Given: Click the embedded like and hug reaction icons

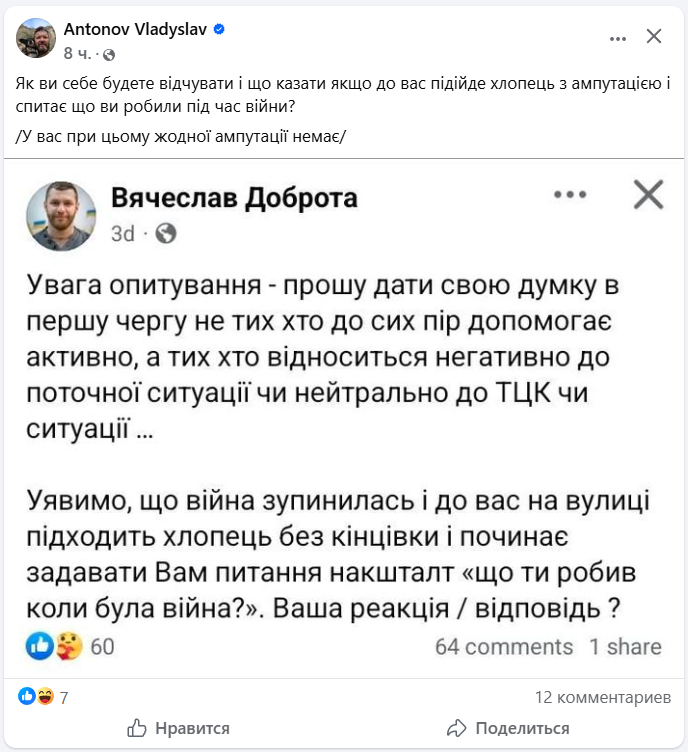Looking at the screenshot, I should click(x=55, y=646).
